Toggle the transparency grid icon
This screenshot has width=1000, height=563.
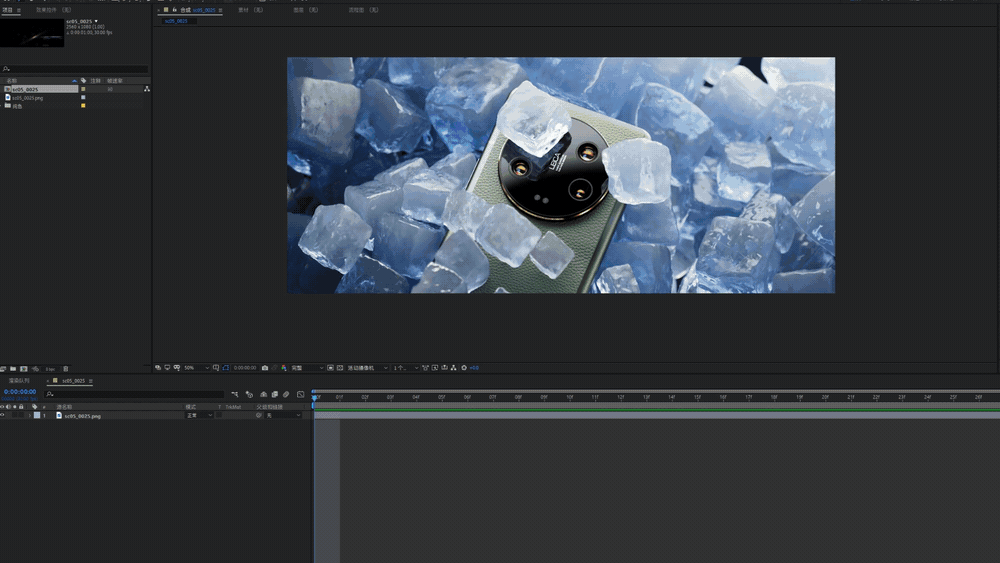[x=340, y=368]
